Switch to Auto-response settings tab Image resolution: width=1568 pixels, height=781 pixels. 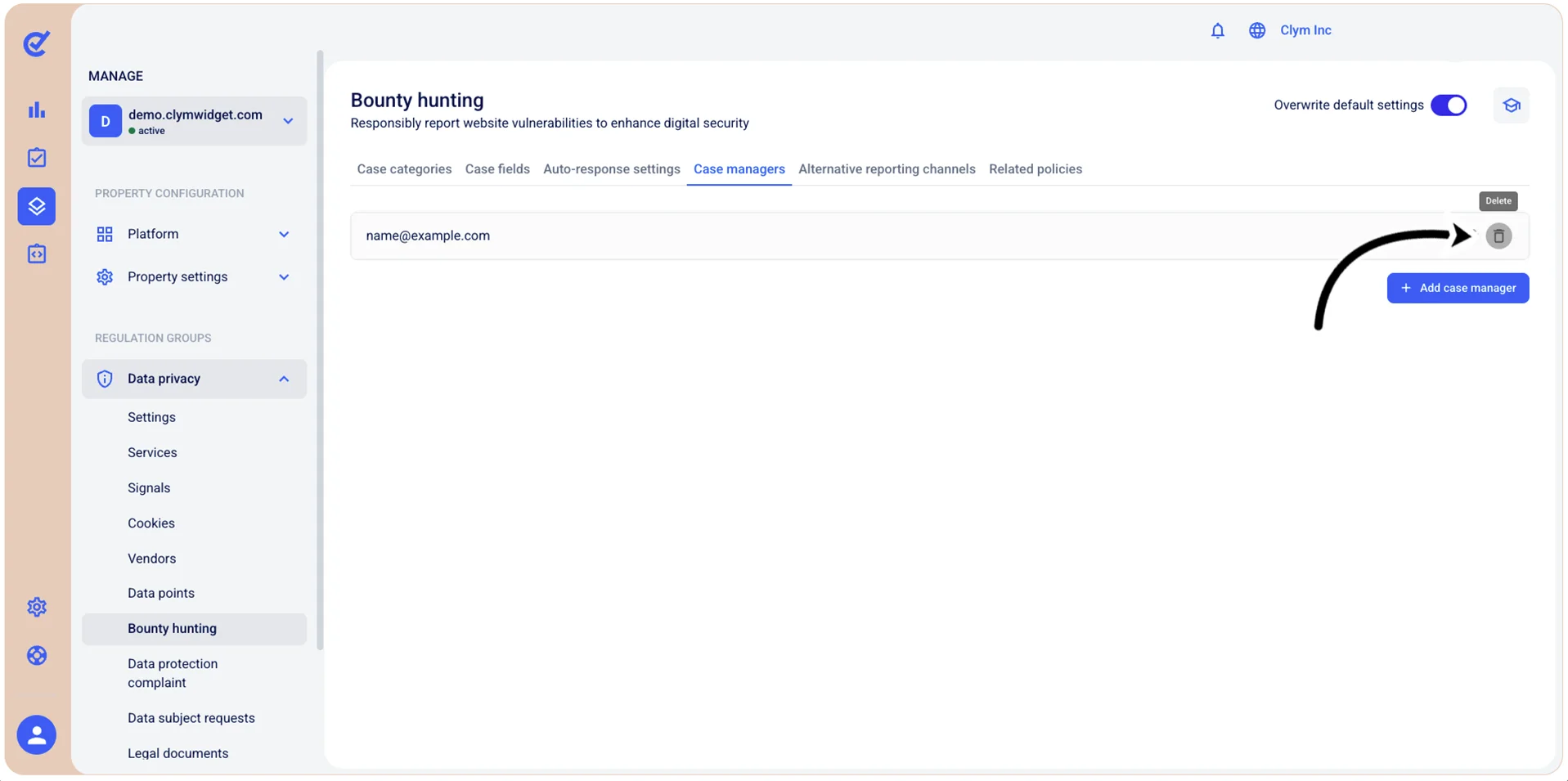pyautogui.click(x=612, y=169)
